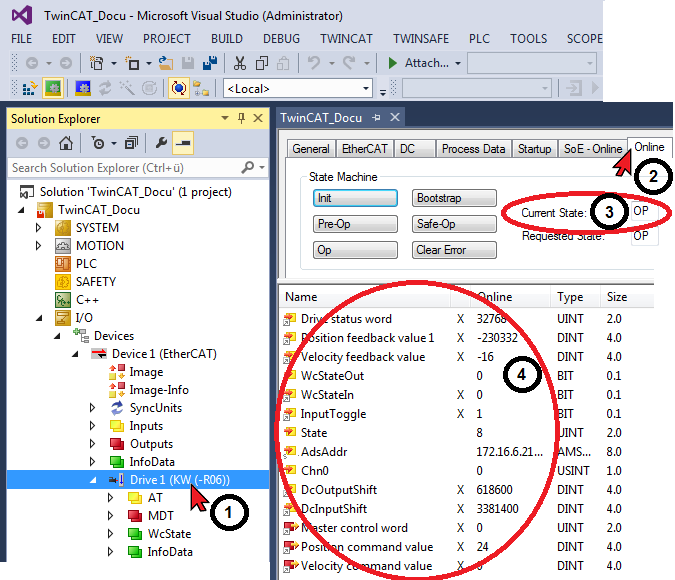
Task: Click the Toggle Free Run State icon
Action: tap(149, 89)
